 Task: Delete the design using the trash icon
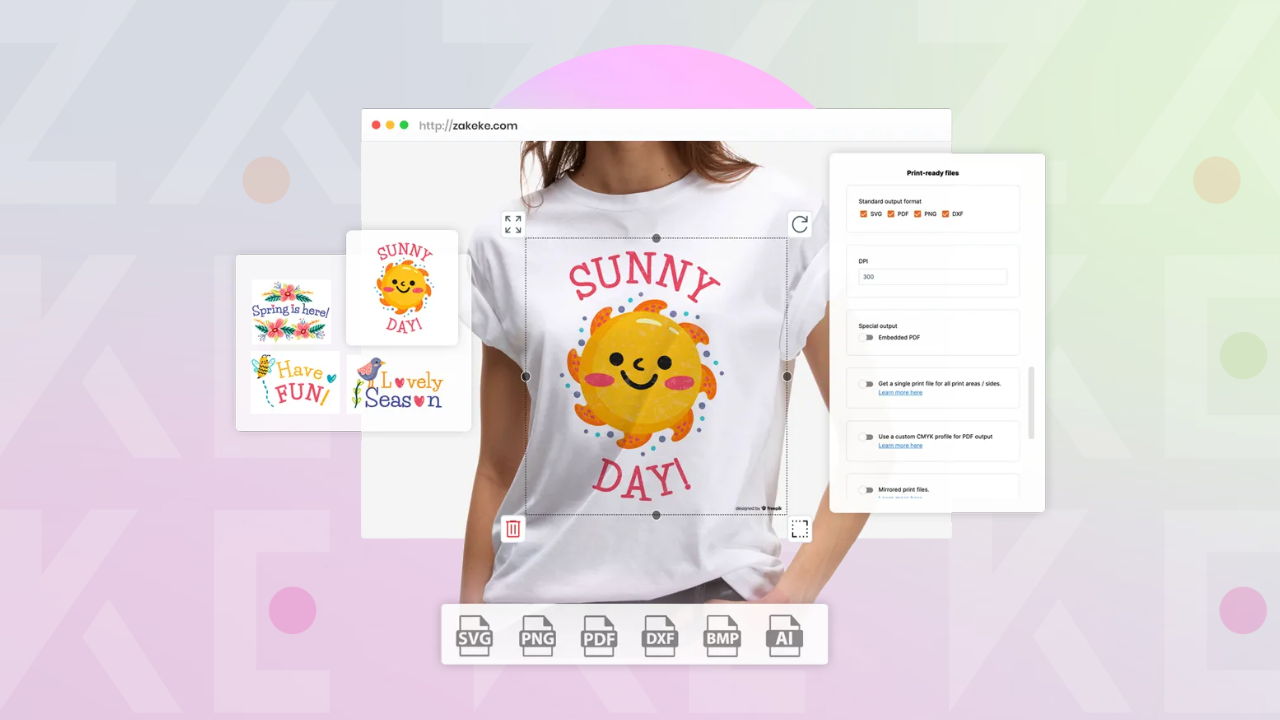click(x=512, y=528)
